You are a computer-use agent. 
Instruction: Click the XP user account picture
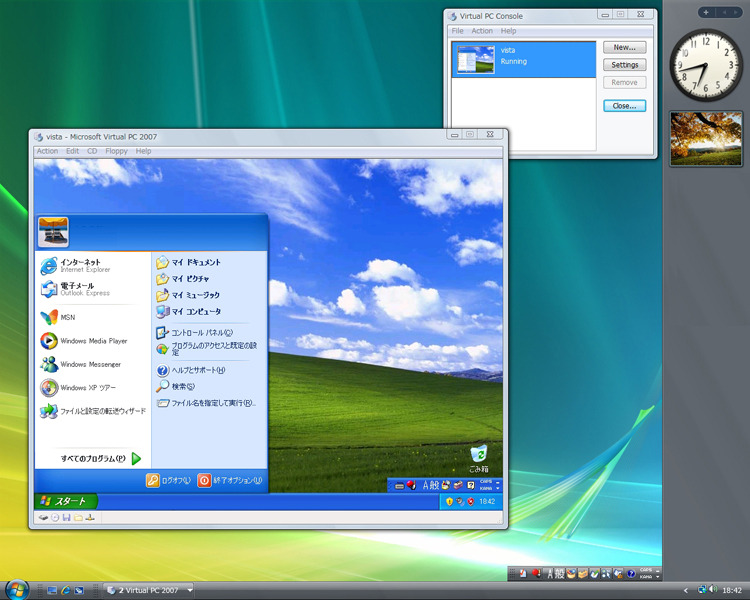[x=54, y=232]
